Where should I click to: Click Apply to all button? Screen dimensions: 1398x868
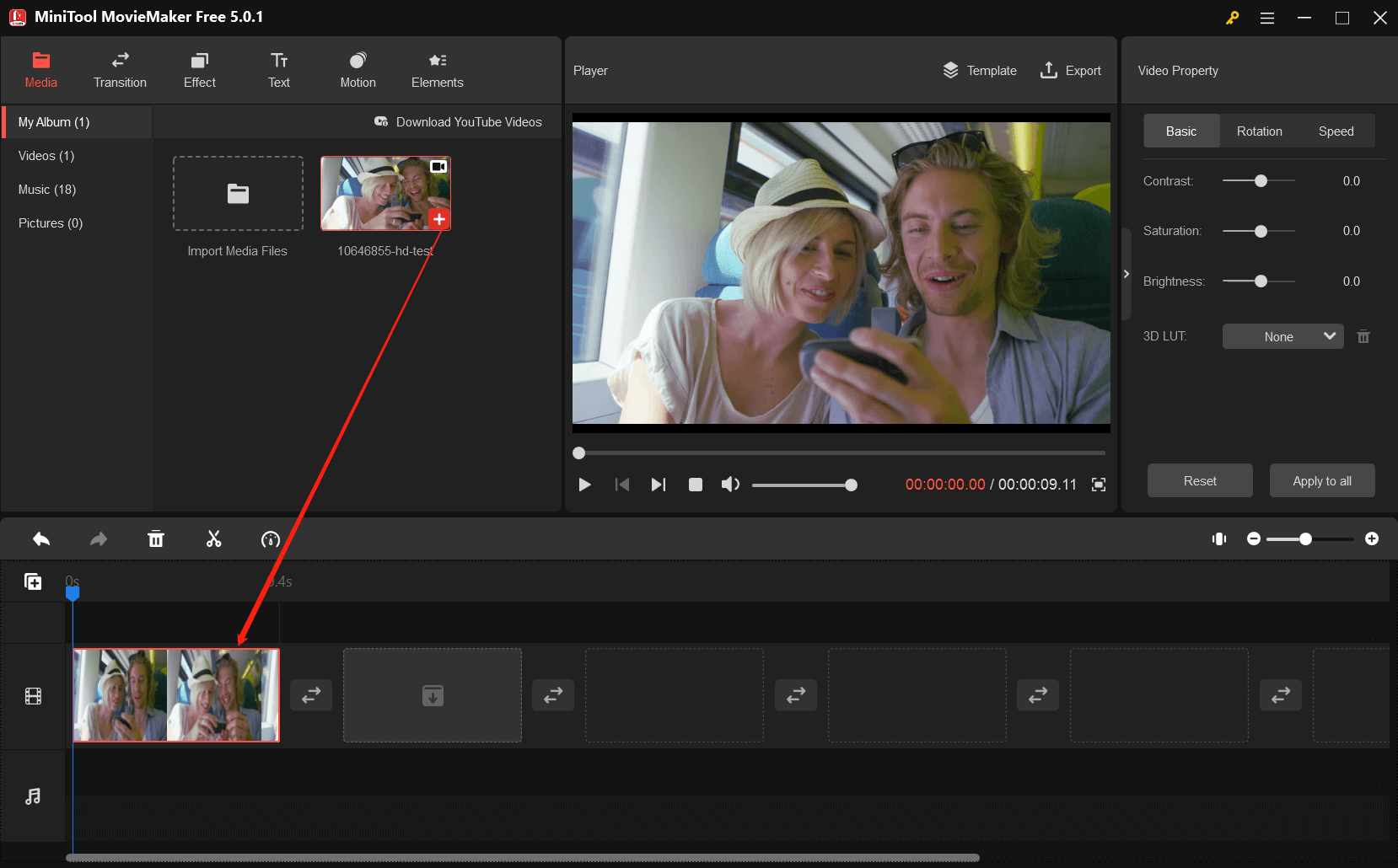pos(1322,480)
